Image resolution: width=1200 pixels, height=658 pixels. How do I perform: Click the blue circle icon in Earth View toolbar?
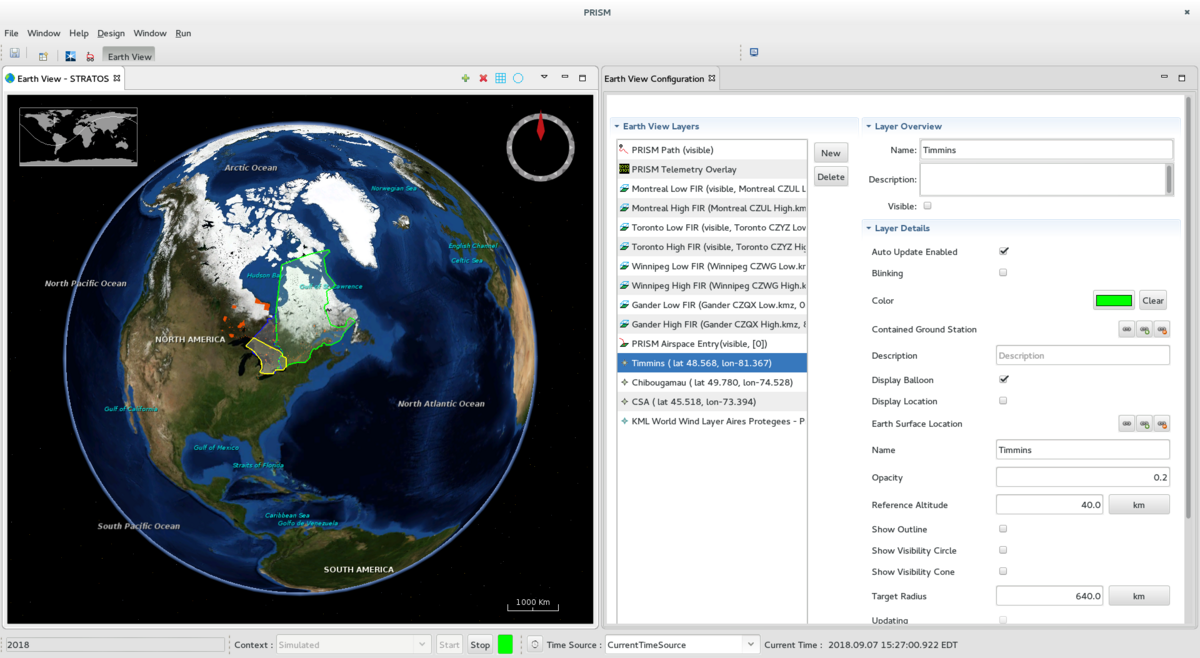click(518, 77)
